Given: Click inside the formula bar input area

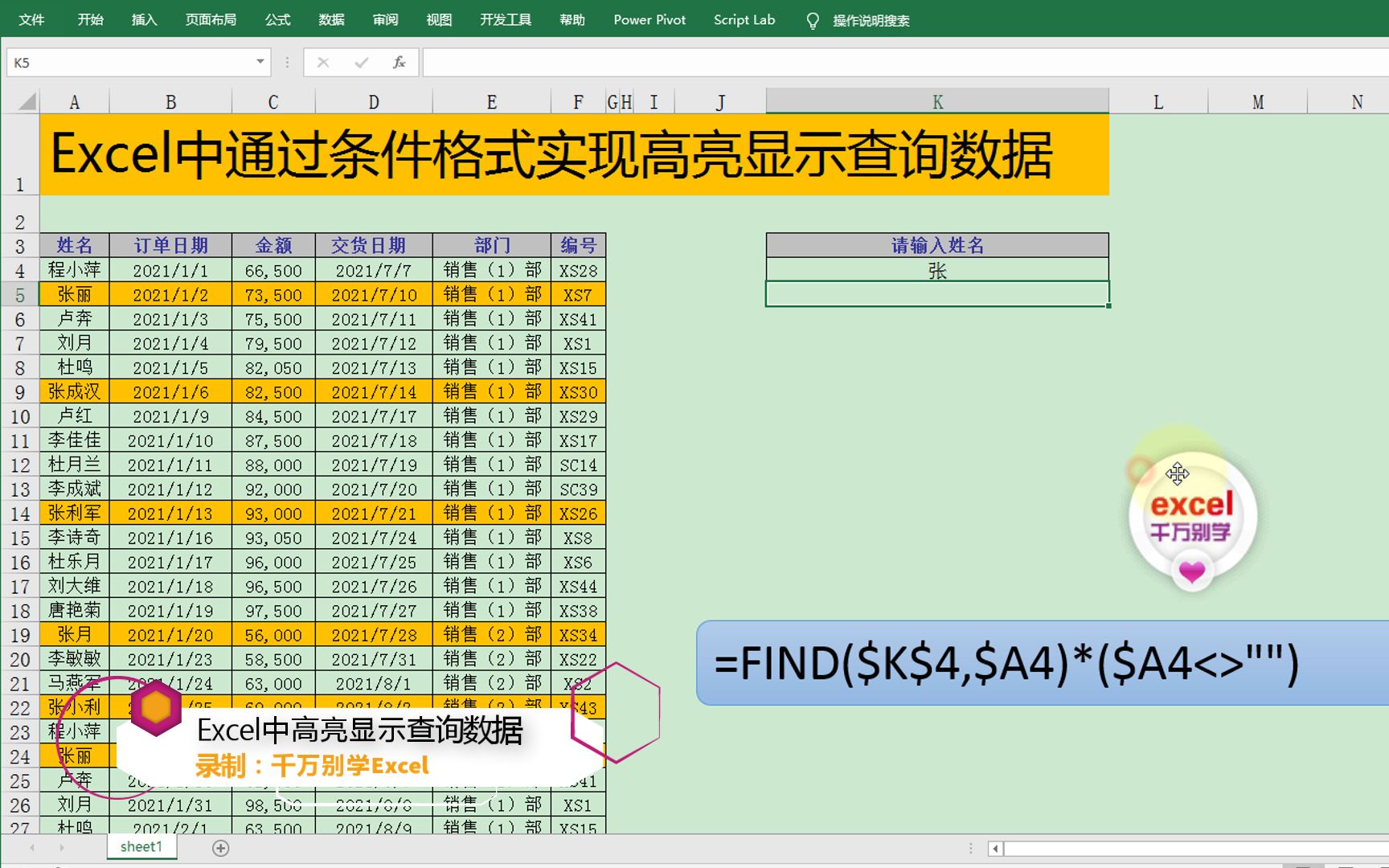Looking at the screenshot, I should (723, 62).
